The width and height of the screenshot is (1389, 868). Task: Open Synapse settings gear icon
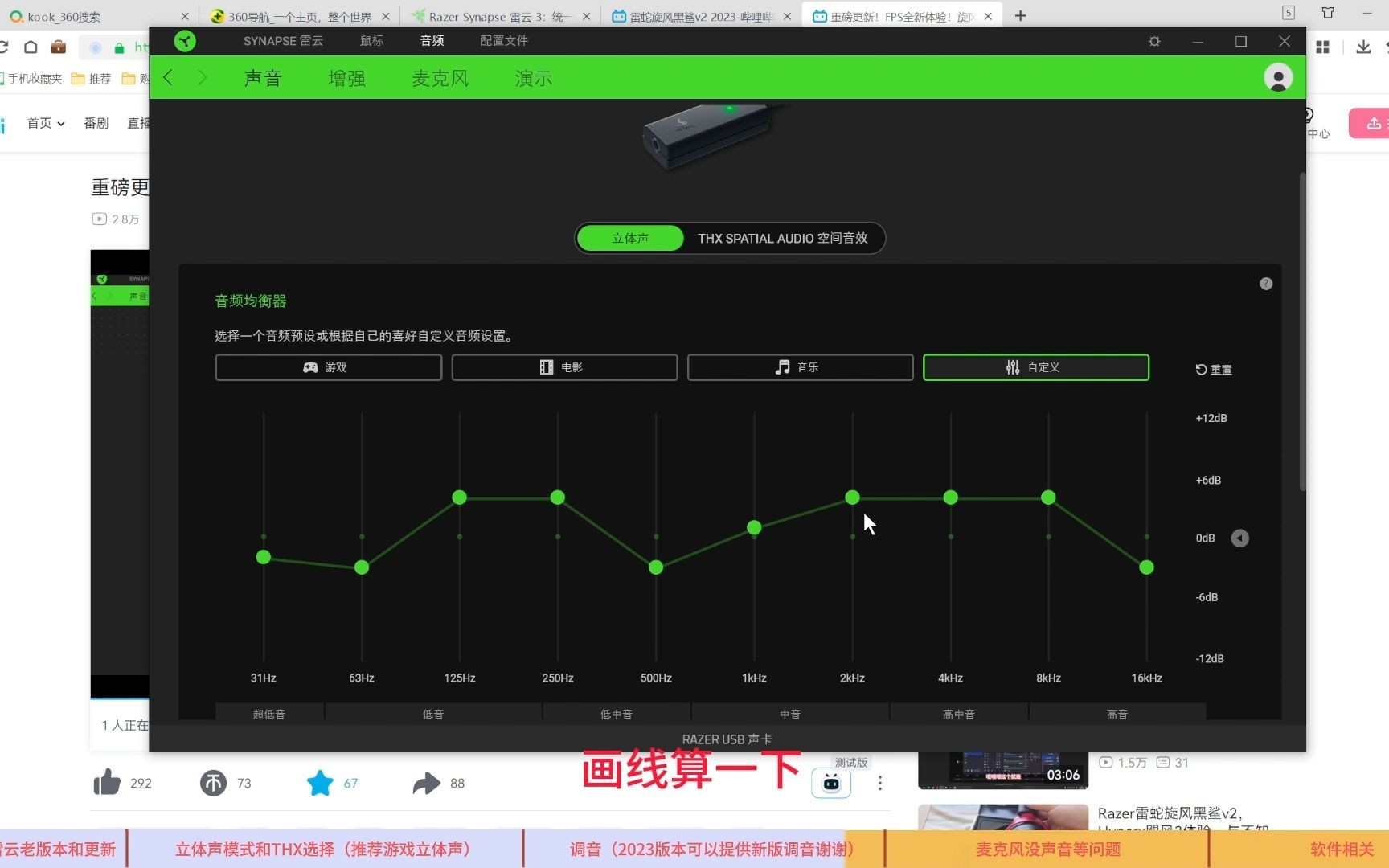[x=1154, y=41]
